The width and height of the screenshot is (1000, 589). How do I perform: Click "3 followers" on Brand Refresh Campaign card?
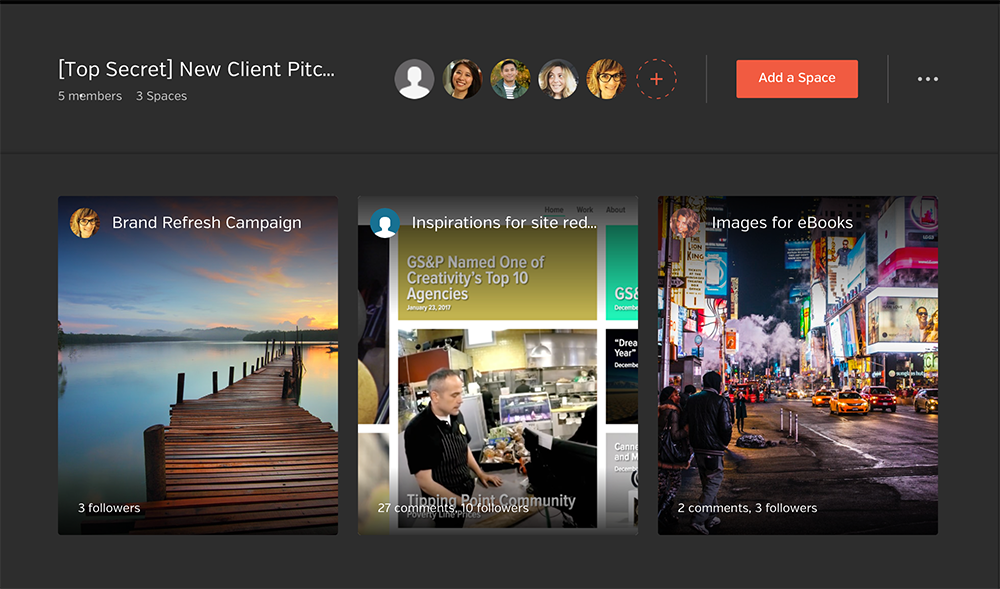click(x=109, y=508)
